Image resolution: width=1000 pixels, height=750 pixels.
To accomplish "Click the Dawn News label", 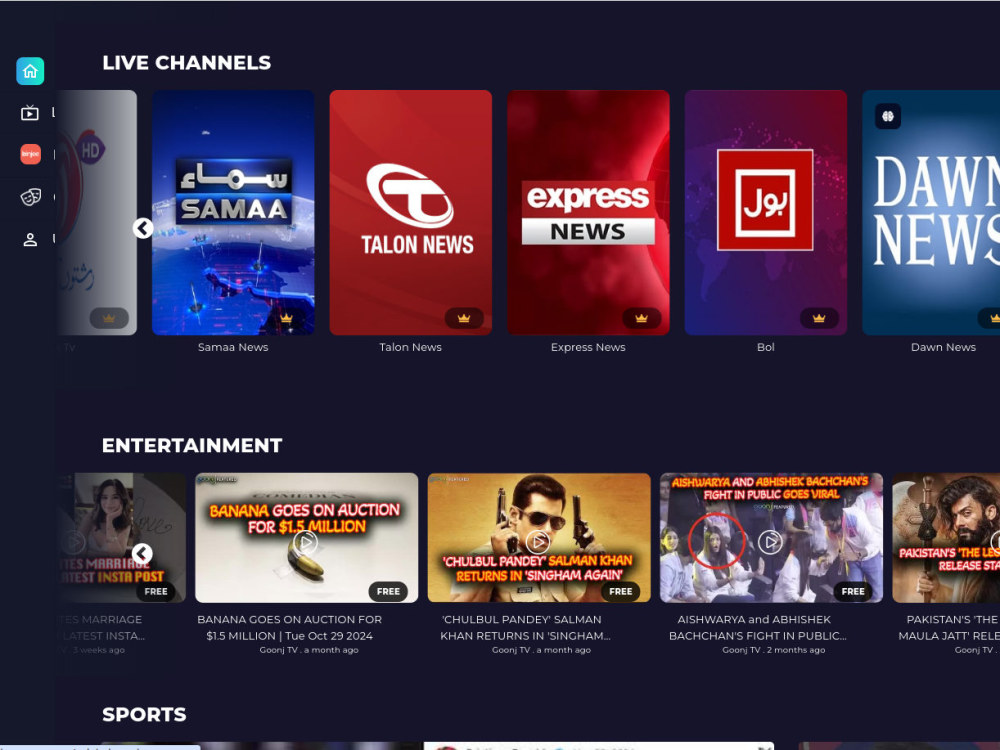I will pyautogui.click(x=943, y=347).
